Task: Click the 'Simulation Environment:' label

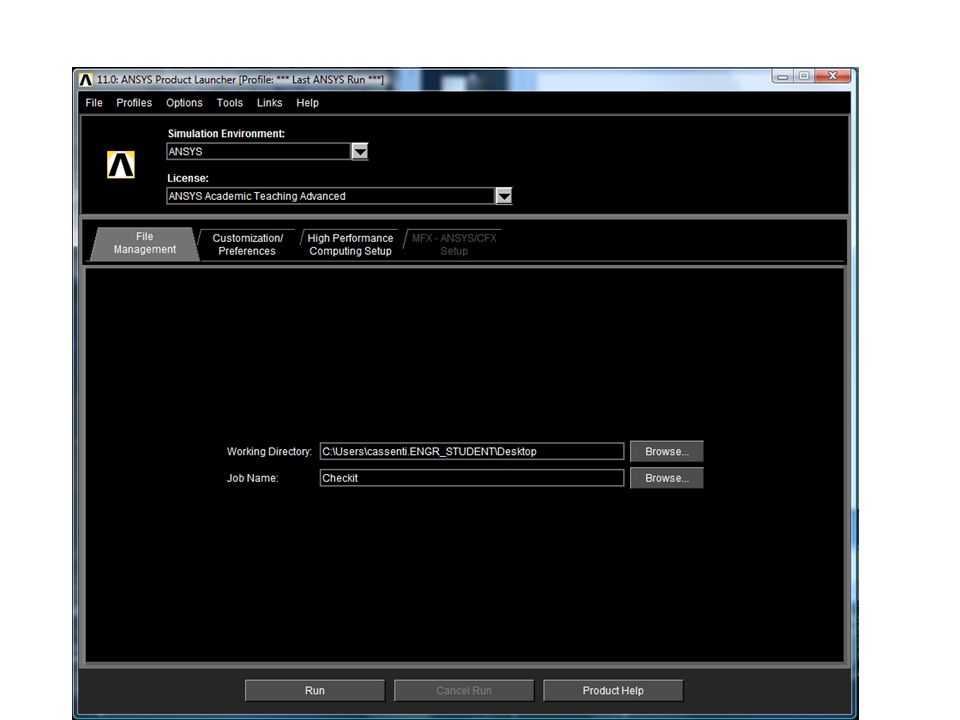Action: 226,133
